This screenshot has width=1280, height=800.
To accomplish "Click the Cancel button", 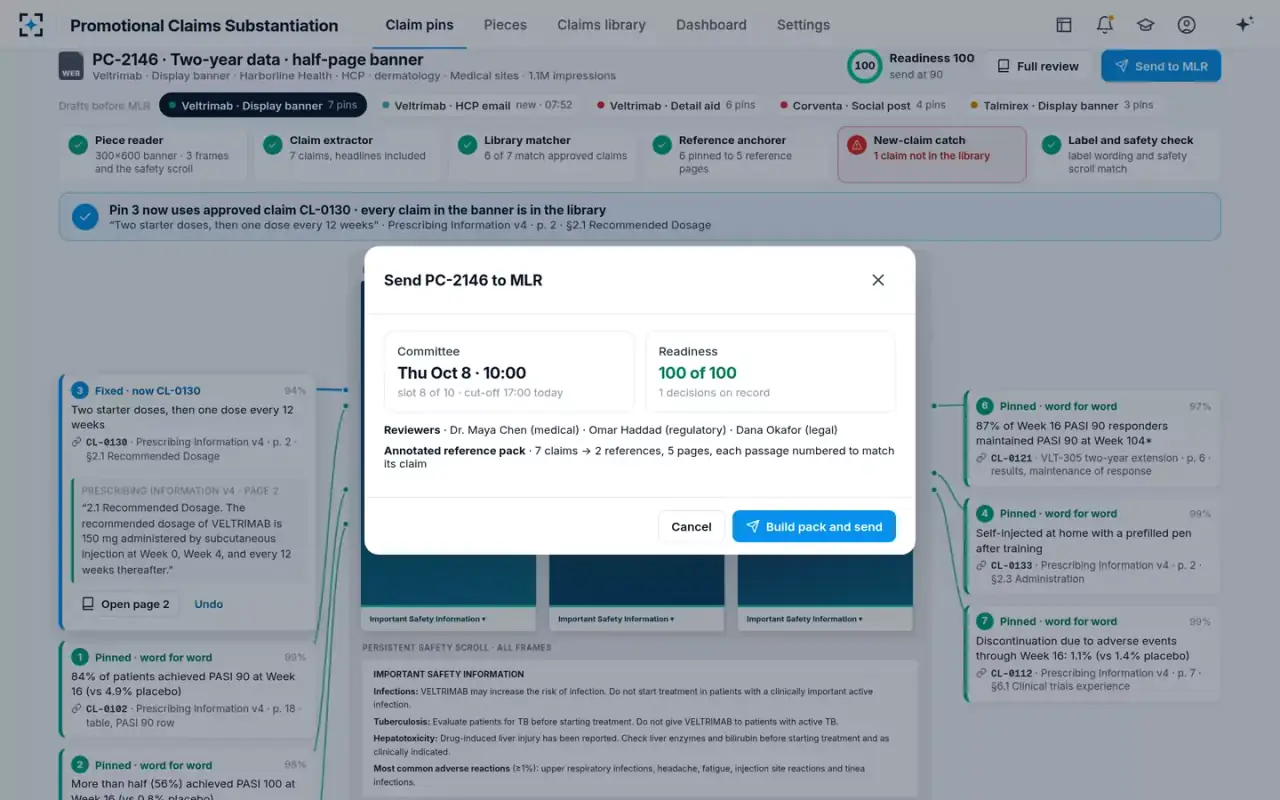I will point(691,526).
